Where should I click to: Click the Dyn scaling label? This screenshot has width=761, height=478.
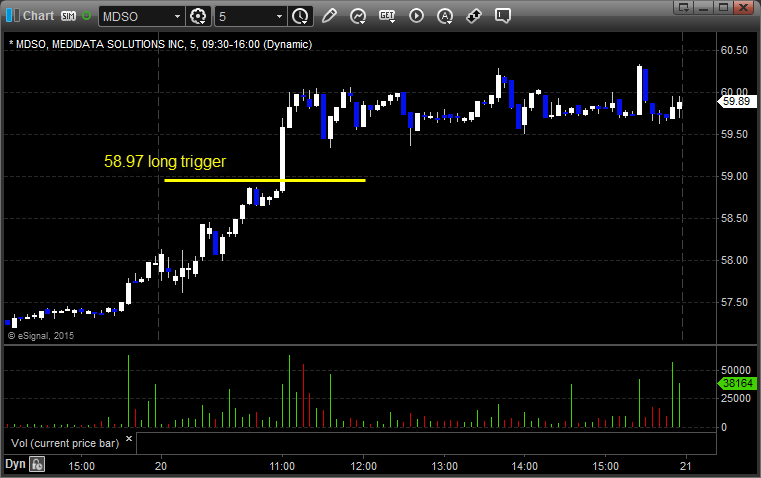[x=15, y=464]
